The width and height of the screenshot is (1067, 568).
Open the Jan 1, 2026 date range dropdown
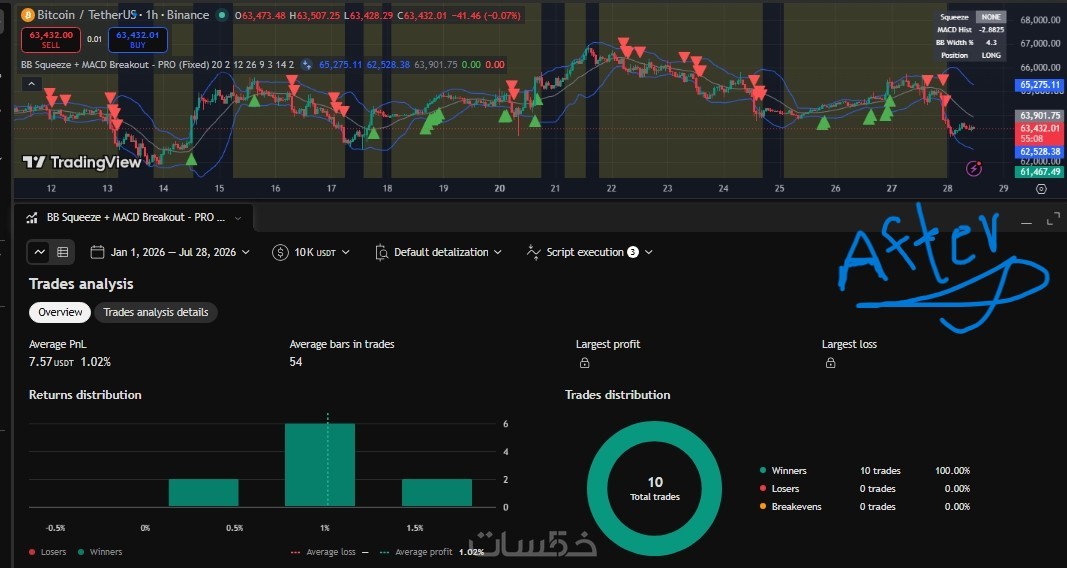click(171, 252)
